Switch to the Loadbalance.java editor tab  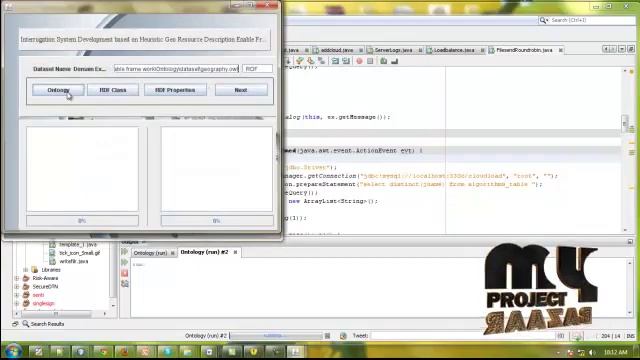click(x=454, y=50)
